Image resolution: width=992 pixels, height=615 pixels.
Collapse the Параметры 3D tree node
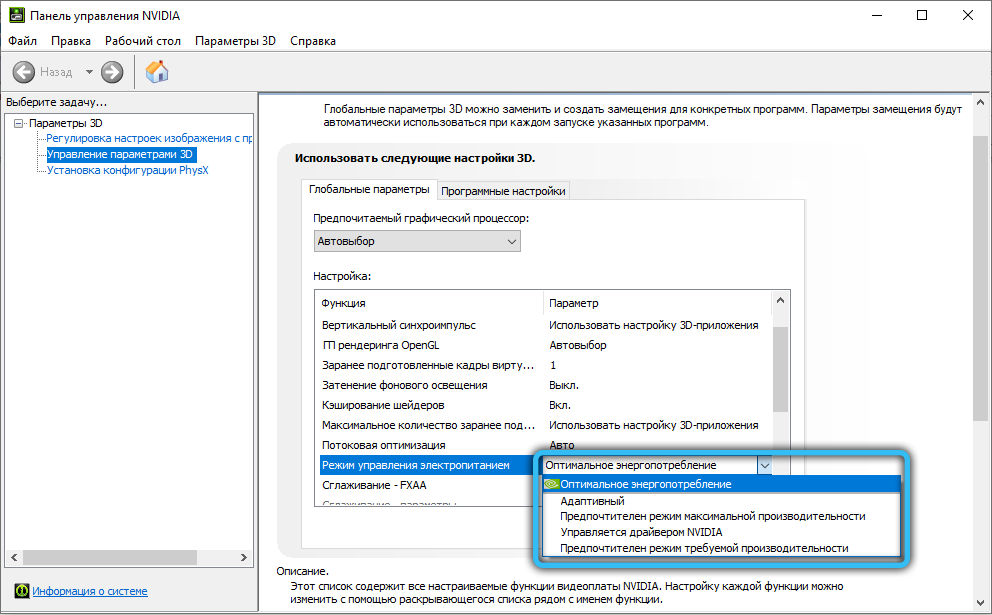pos(19,123)
